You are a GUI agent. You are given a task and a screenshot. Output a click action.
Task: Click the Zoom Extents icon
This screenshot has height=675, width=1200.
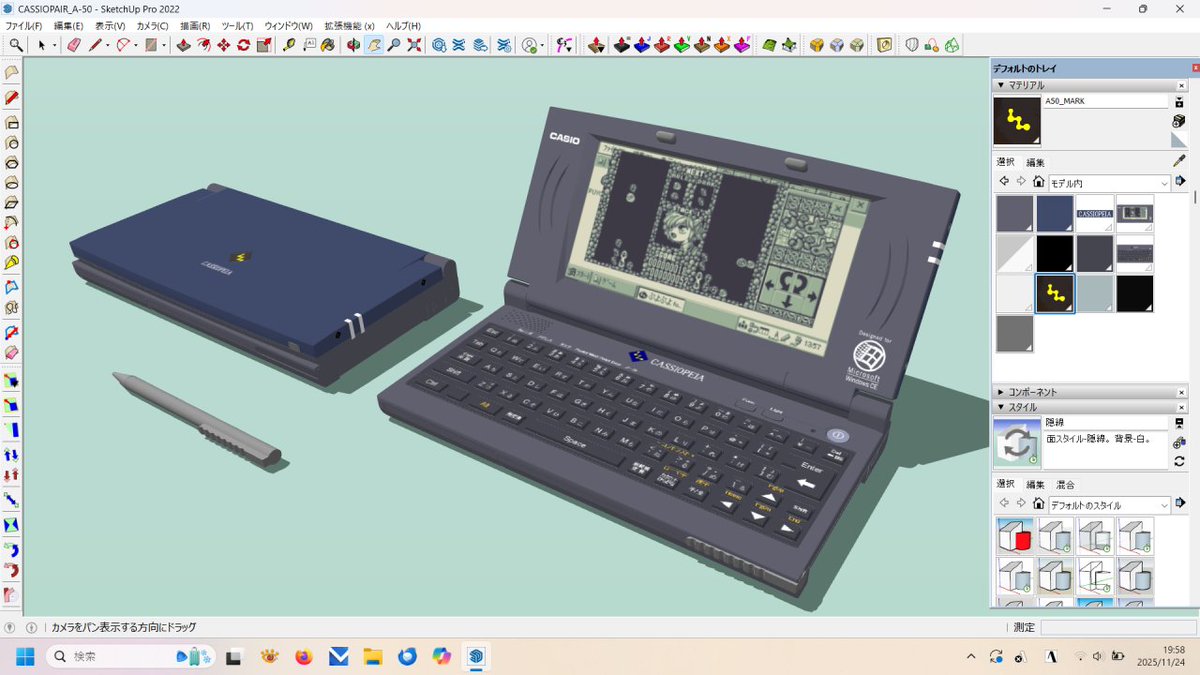[x=414, y=45]
